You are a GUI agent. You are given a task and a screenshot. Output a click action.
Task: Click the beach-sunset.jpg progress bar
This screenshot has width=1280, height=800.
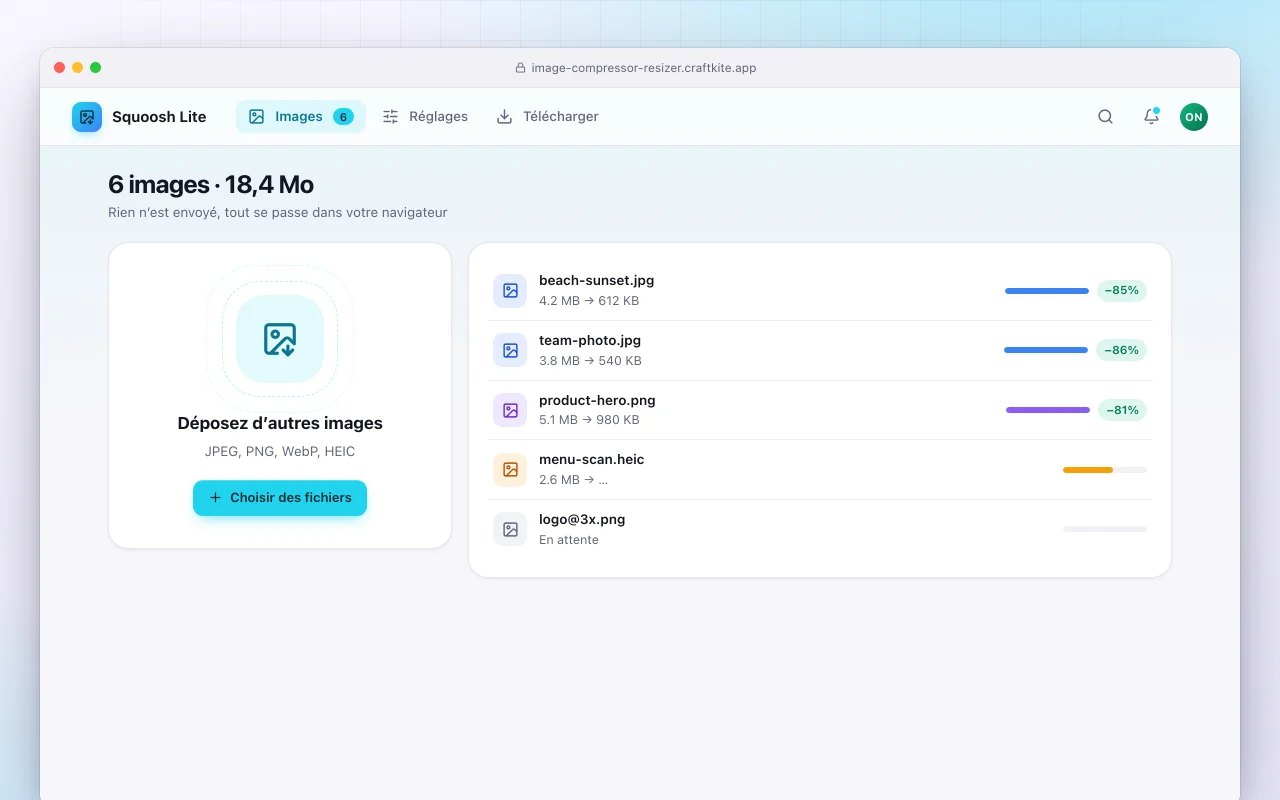[1047, 291]
